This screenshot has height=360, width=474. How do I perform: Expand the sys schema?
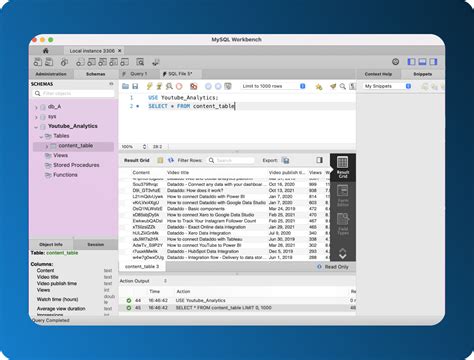36,117
